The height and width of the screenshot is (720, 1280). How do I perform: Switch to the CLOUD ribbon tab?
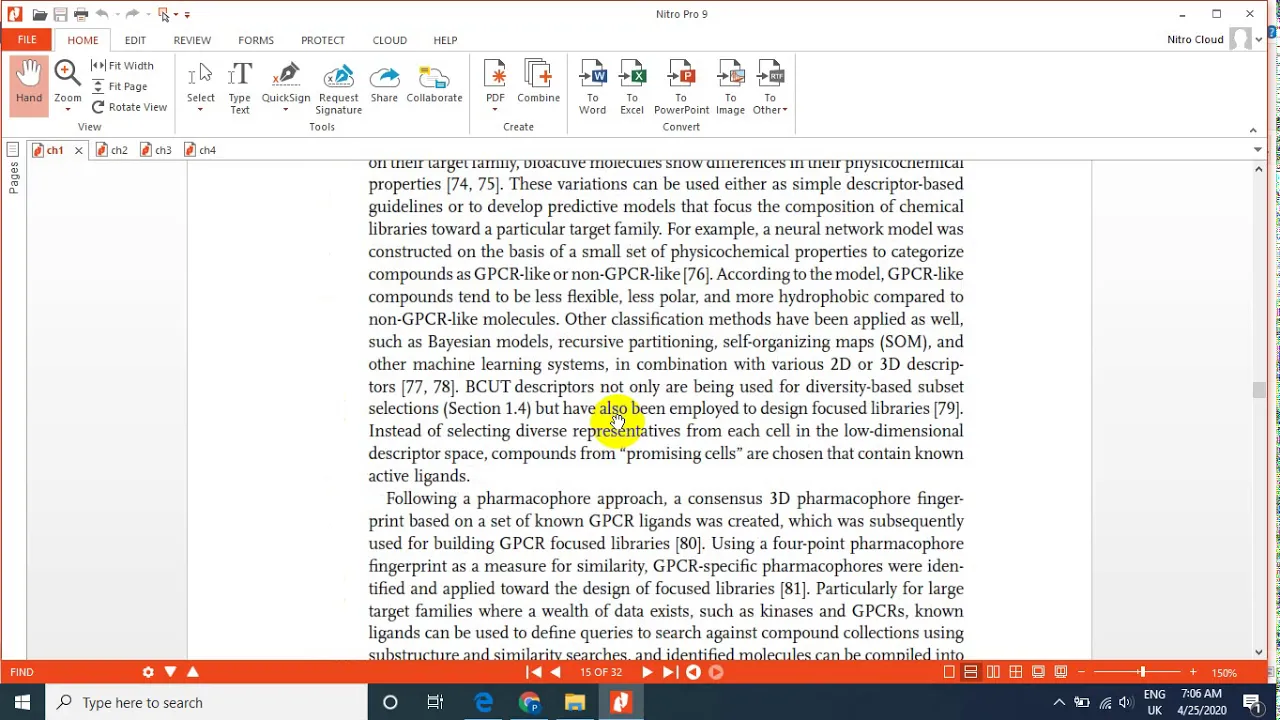pyautogui.click(x=390, y=40)
